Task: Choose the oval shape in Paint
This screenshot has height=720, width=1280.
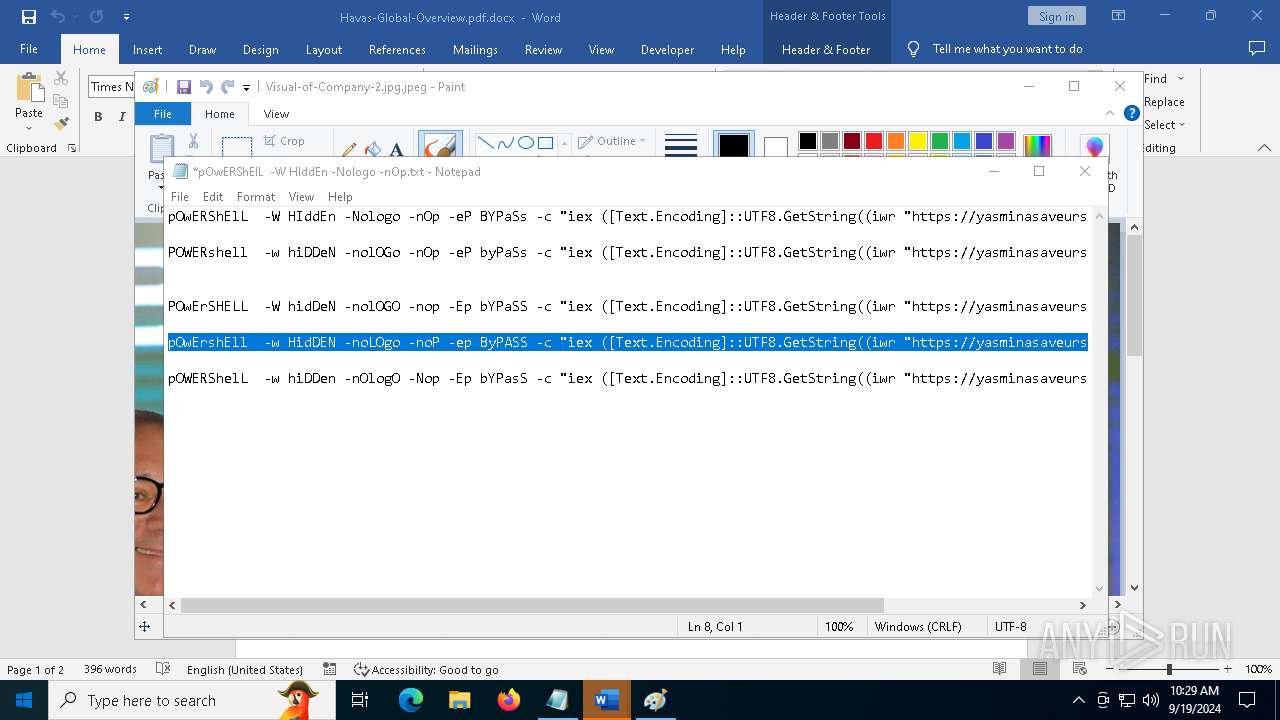Action: click(x=525, y=143)
